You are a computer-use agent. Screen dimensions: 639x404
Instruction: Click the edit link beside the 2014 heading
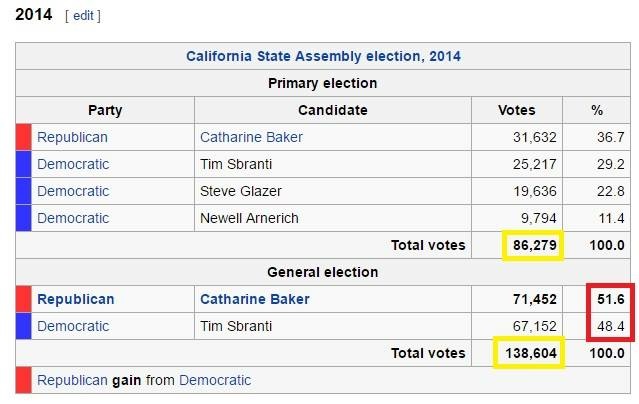pos(82,16)
